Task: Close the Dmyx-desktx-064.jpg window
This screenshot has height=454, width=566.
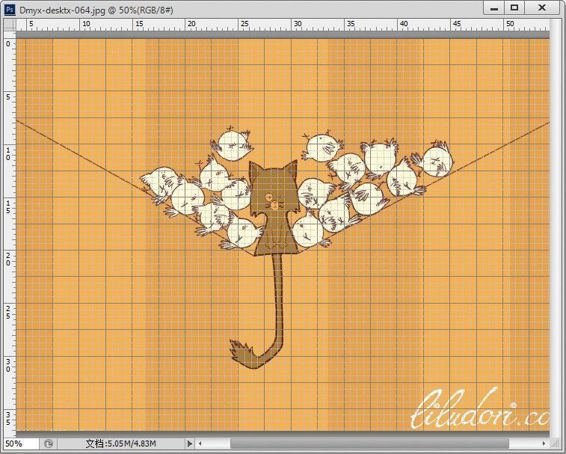Action: point(542,8)
